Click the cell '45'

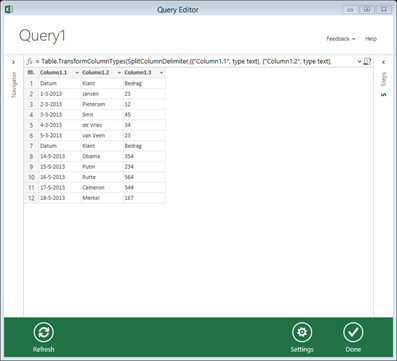(x=144, y=115)
